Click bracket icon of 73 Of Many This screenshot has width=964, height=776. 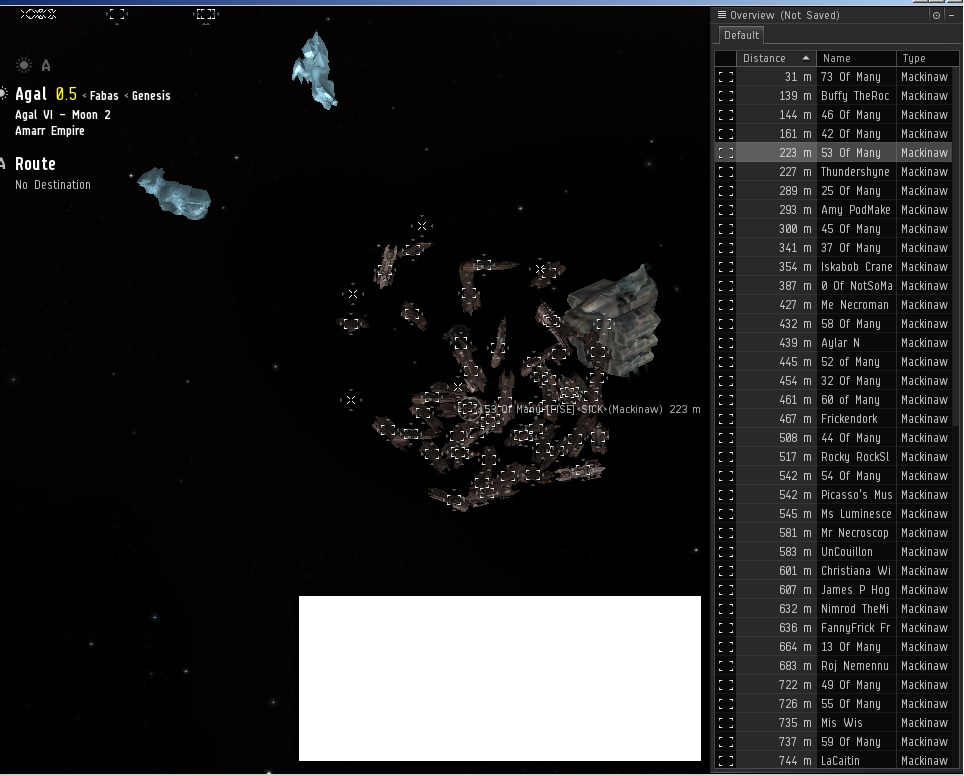726,77
